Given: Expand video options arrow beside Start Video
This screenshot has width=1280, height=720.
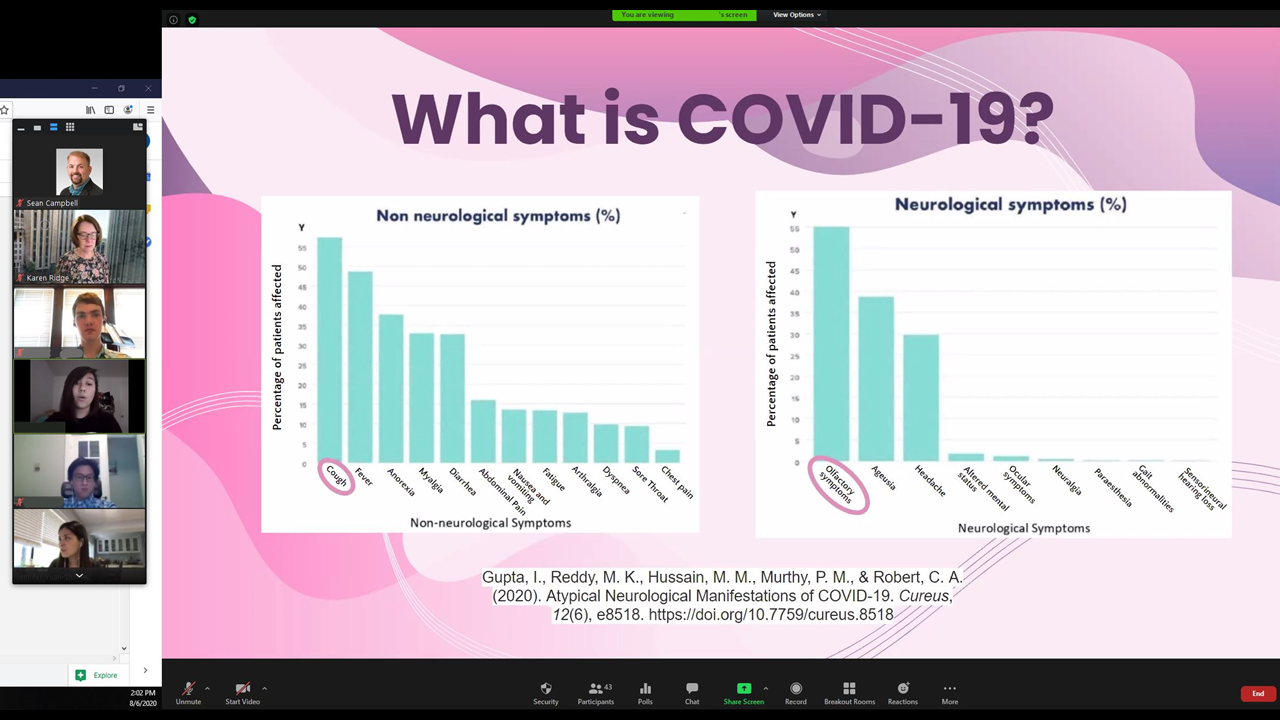Looking at the screenshot, I should click(265, 688).
